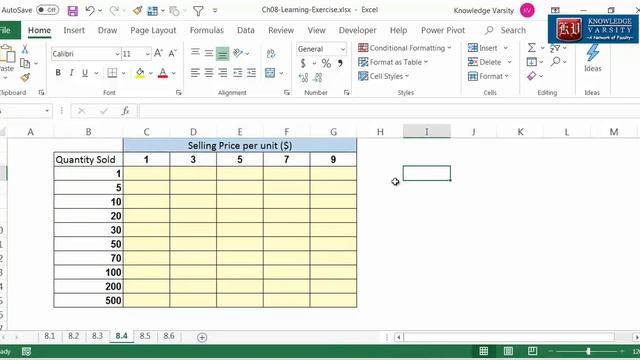This screenshot has width=640, height=360.
Task: Switch to sheet tab 8.1
Action: pyautogui.click(x=50, y=336)
